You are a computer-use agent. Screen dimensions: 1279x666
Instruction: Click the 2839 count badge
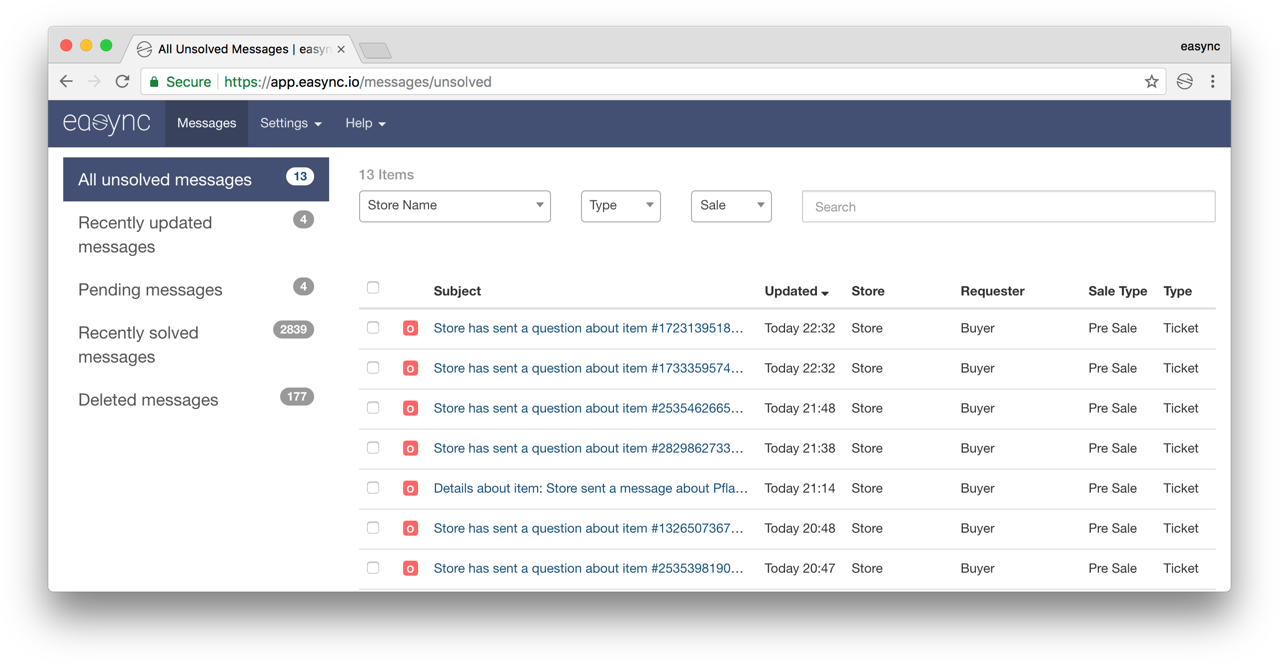293,330
